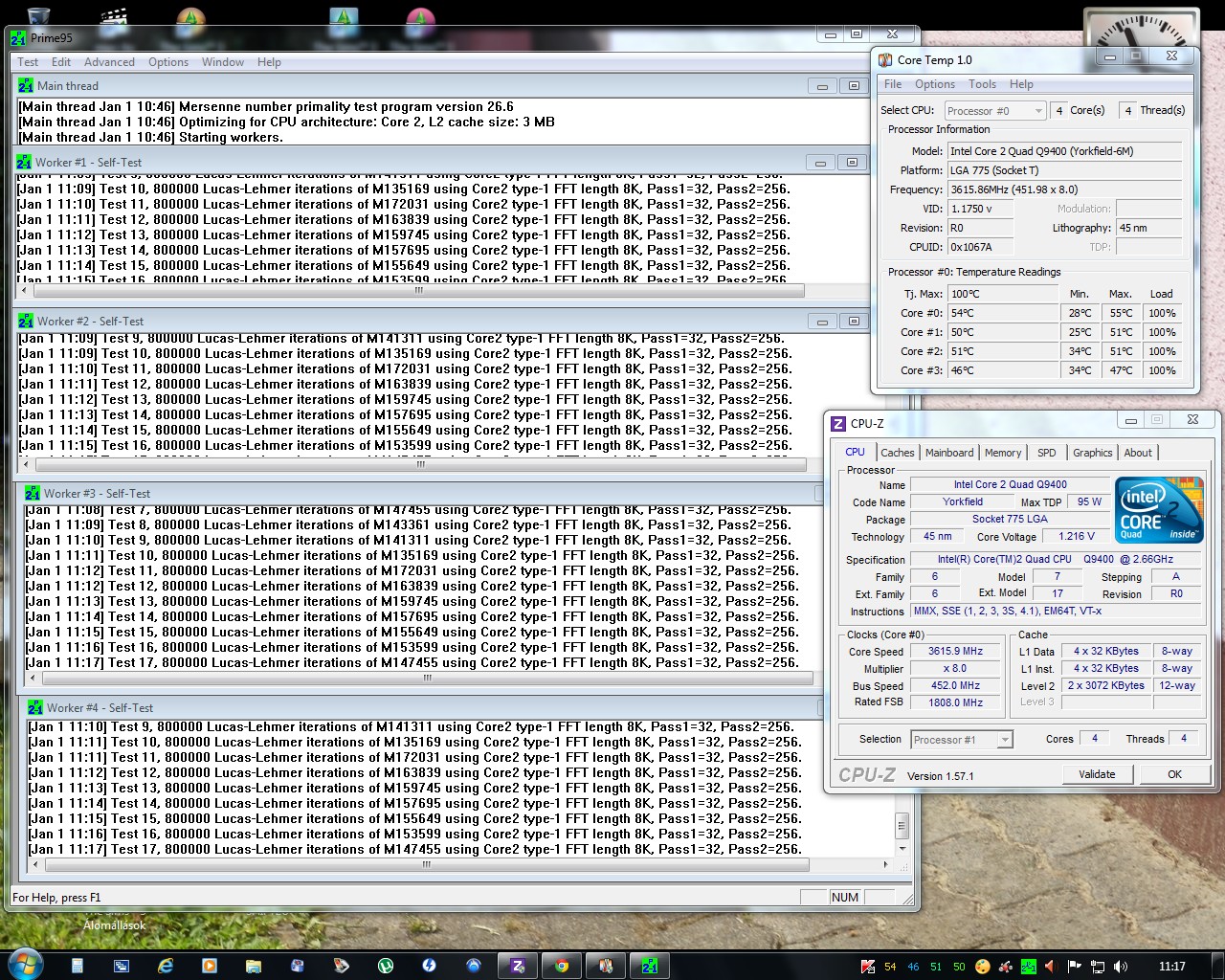1225x980 pixels.
Task: Click the Prime95 title bar icon
Action: [x=18, y=38]
